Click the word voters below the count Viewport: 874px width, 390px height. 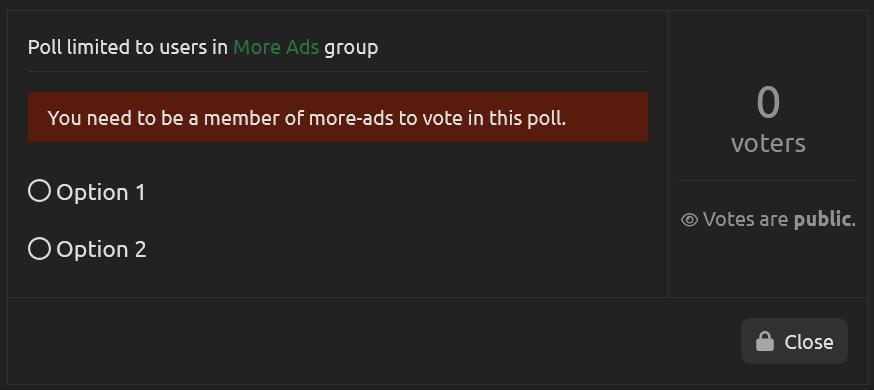pos(768,143)
